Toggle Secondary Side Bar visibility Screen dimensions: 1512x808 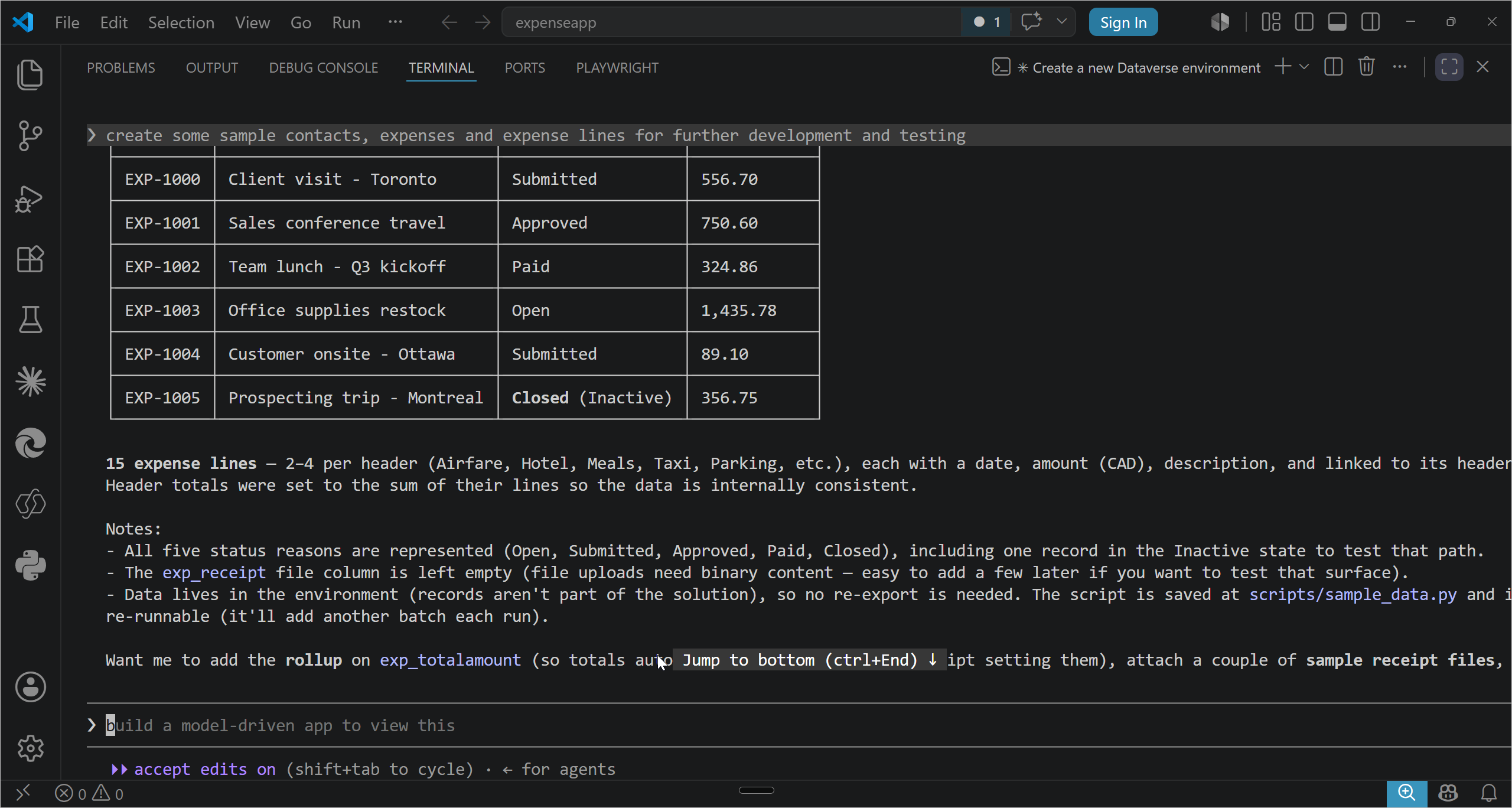tap(1370, 22)
